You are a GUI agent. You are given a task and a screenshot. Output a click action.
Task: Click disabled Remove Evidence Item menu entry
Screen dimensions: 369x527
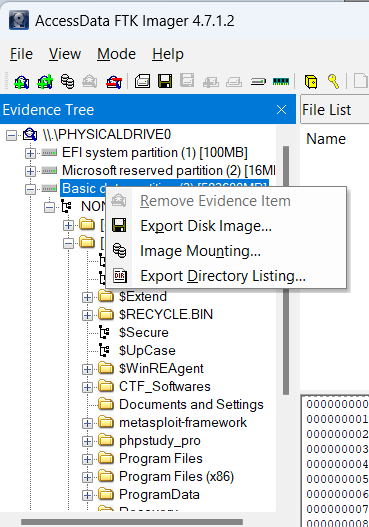226,201
